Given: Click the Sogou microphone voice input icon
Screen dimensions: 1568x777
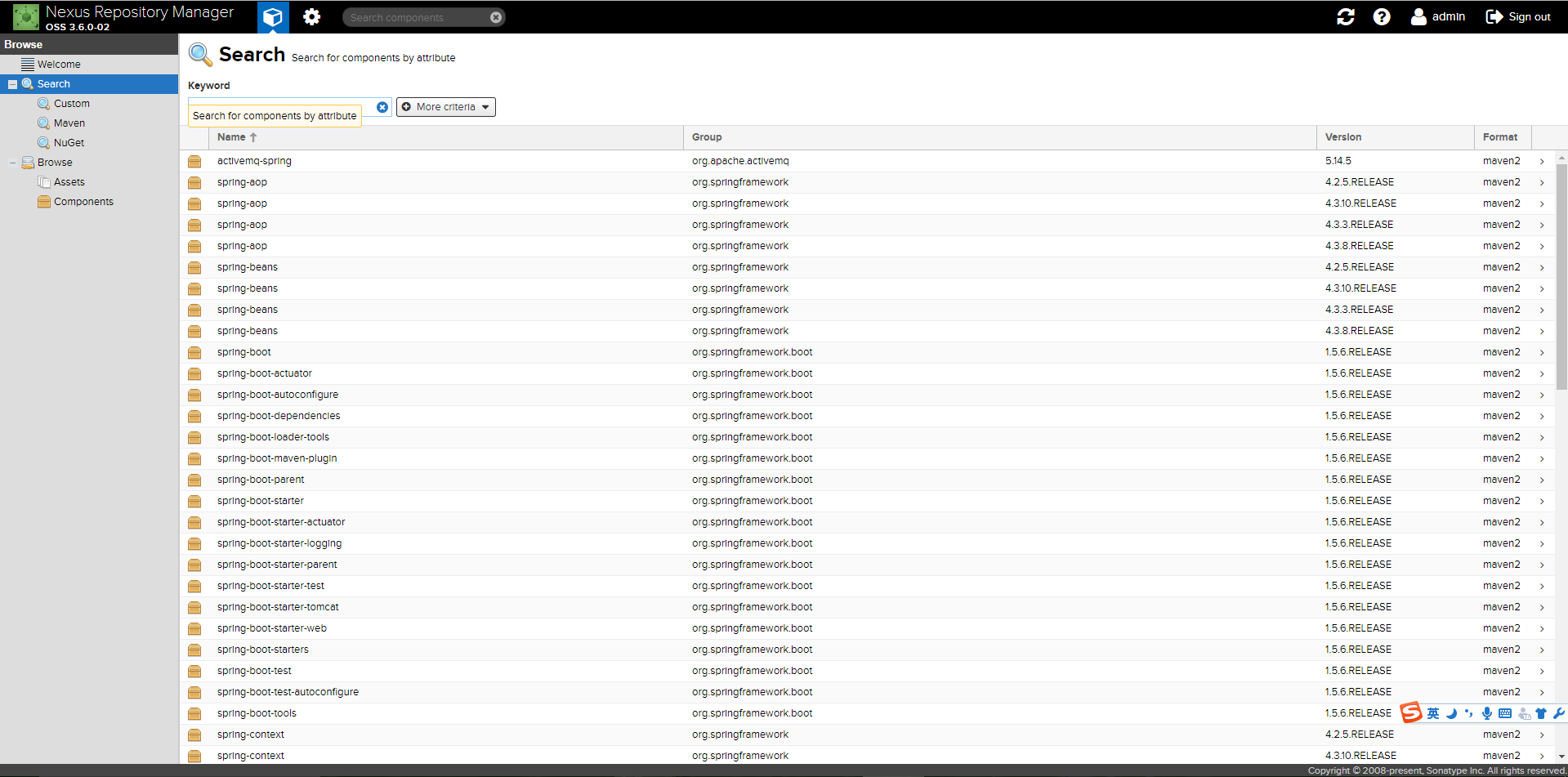Looking at the screenshot, I should pos(1487,713).
